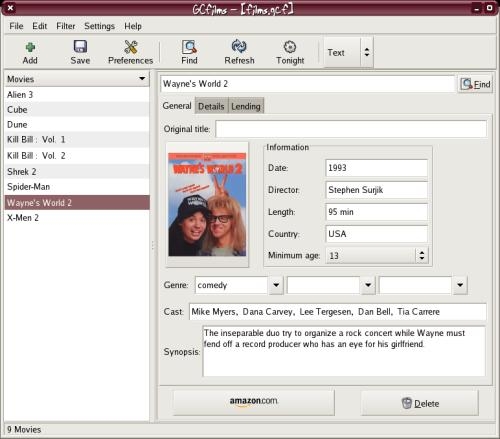Open the File menu
Screen dimensions: 500x439
tap(16, 26)
